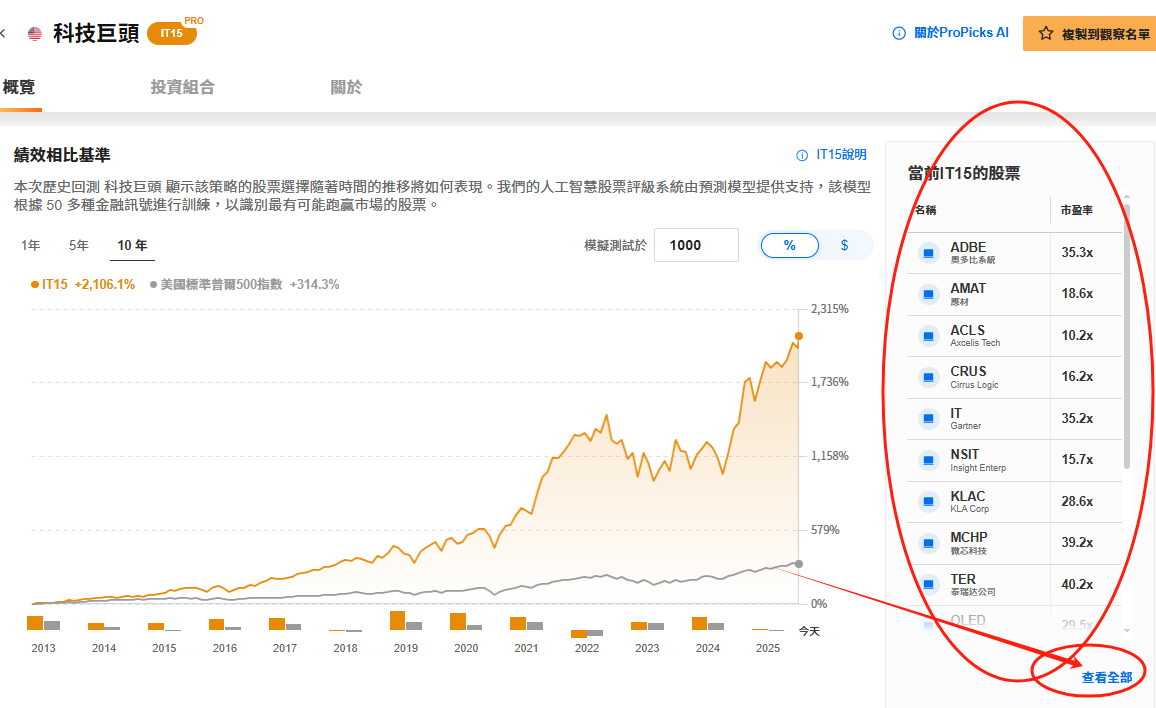Switch chart to dollar mode

pyautogui.click(x=844, y=245)
